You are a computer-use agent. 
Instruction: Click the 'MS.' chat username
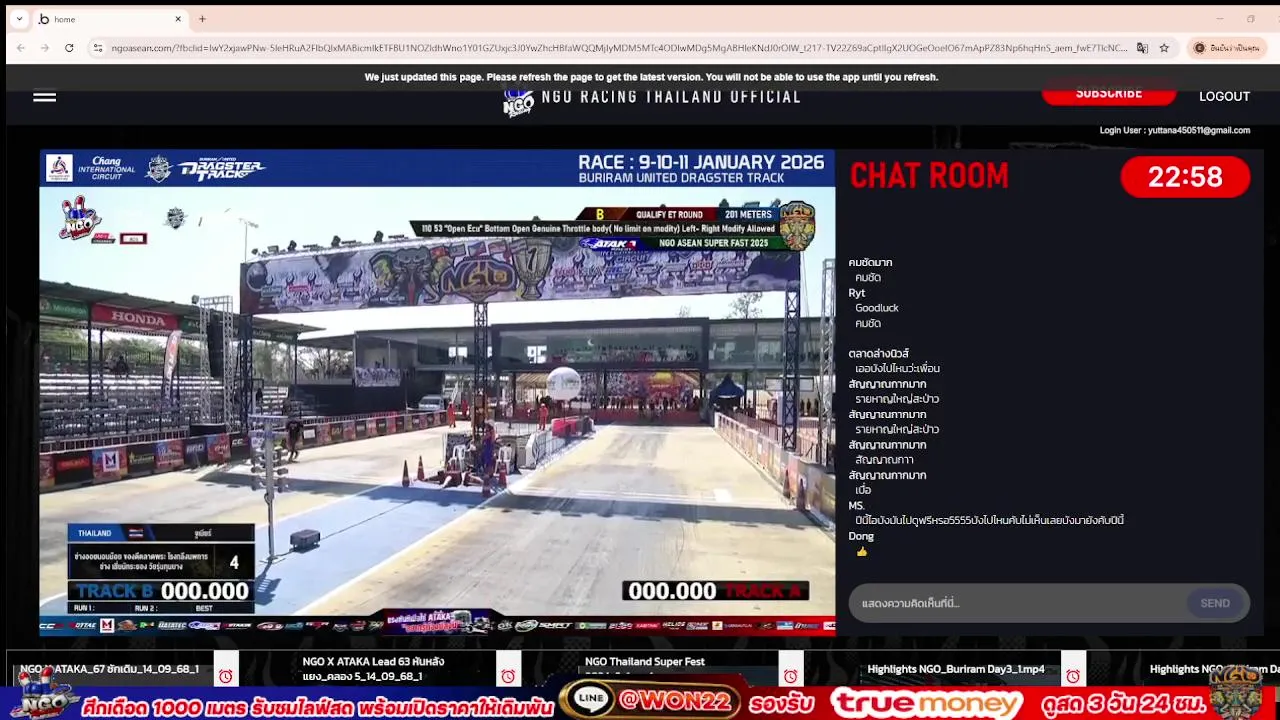tap(856, 506)
